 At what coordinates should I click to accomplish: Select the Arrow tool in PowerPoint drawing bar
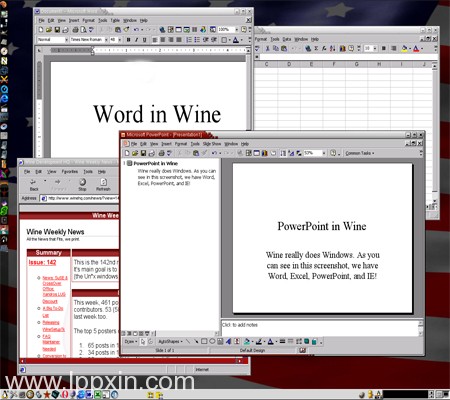click(196, 341)
